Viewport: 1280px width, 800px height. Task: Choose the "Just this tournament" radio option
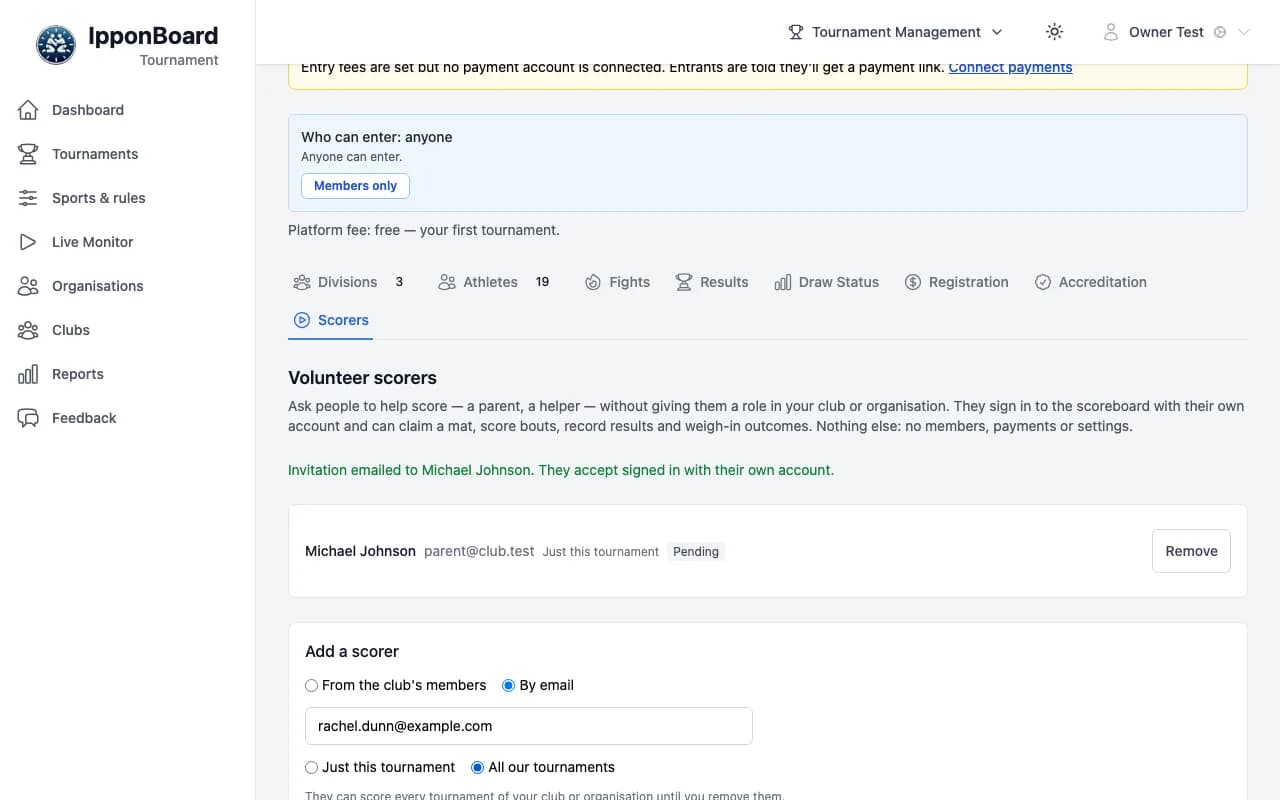point(312,767)
